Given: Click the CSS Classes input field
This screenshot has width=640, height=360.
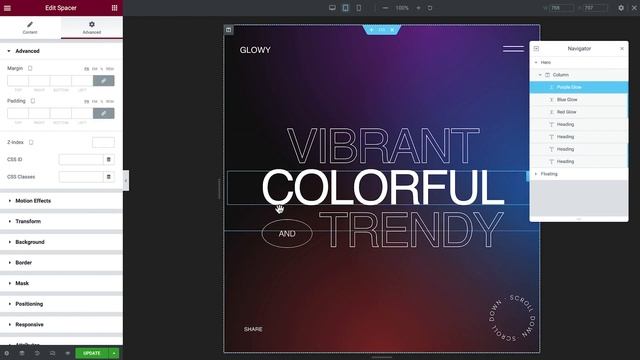Looking at the screenshot, I should pos(81,177).
